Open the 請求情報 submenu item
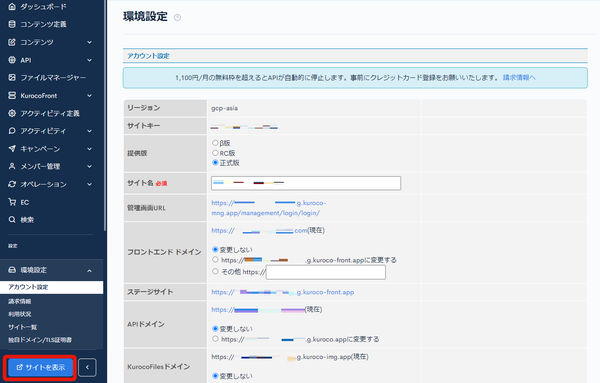The image size is (600, 383). (x=20, y=302)
